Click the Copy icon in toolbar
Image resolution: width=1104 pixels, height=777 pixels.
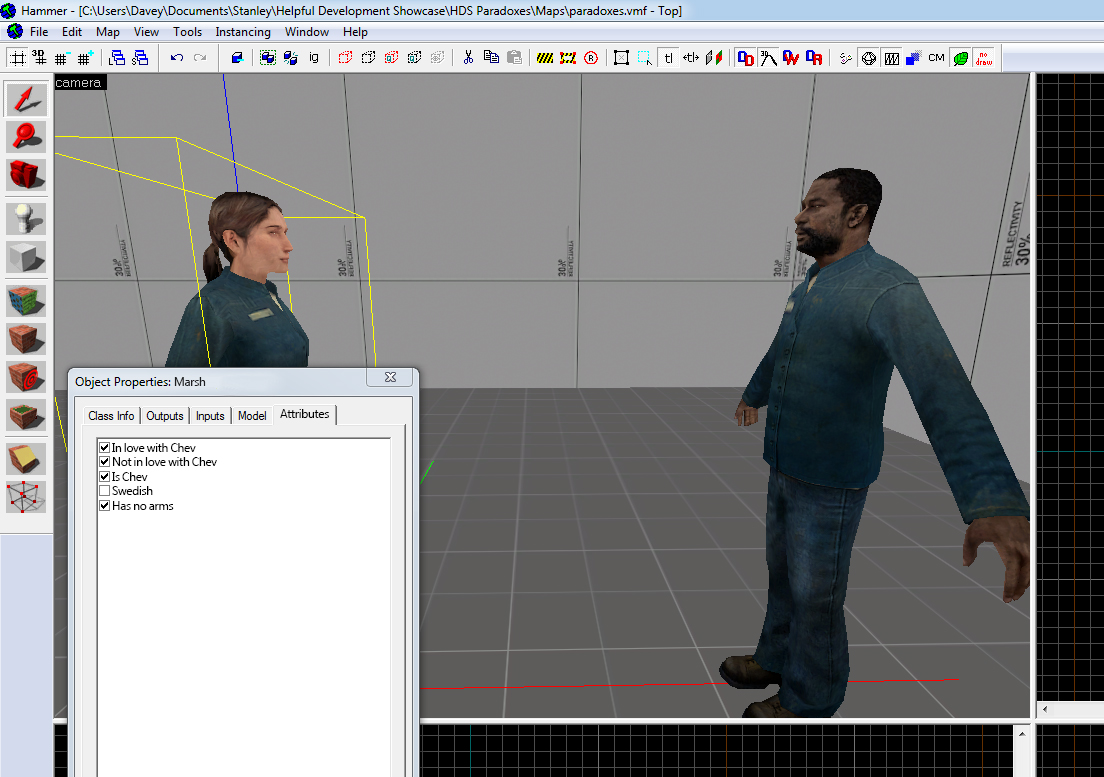491,58
